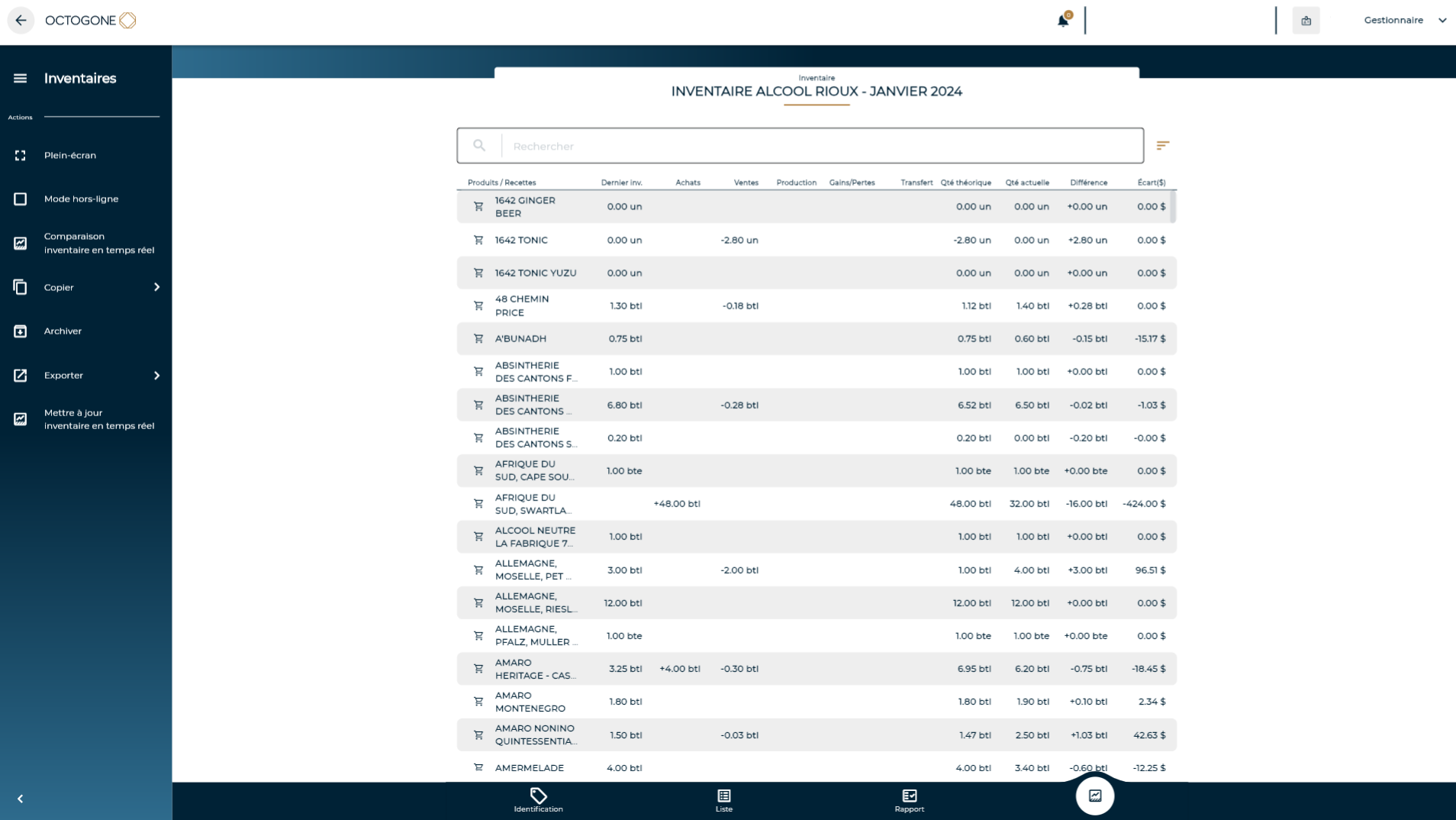Image resolution: width=1456 pixels, height=820 pixels.
Task: Open the Rapport tab
Action: click(x=909, y=800)
